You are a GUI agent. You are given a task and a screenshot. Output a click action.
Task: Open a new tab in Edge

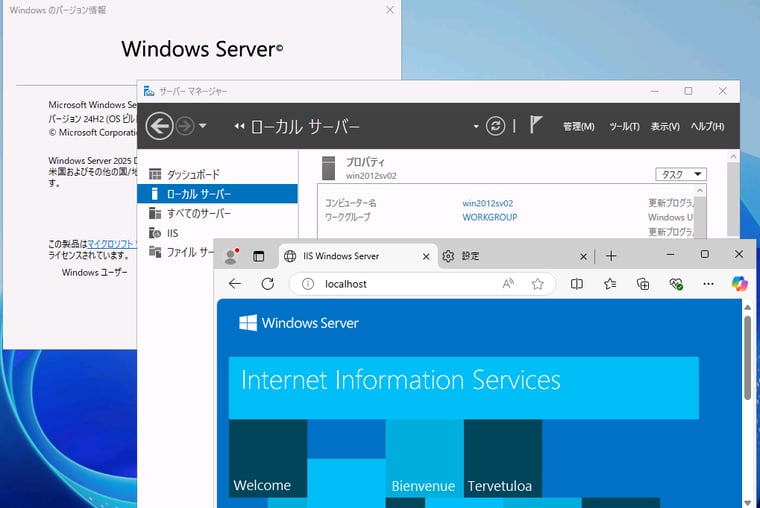tap(611, 256)
